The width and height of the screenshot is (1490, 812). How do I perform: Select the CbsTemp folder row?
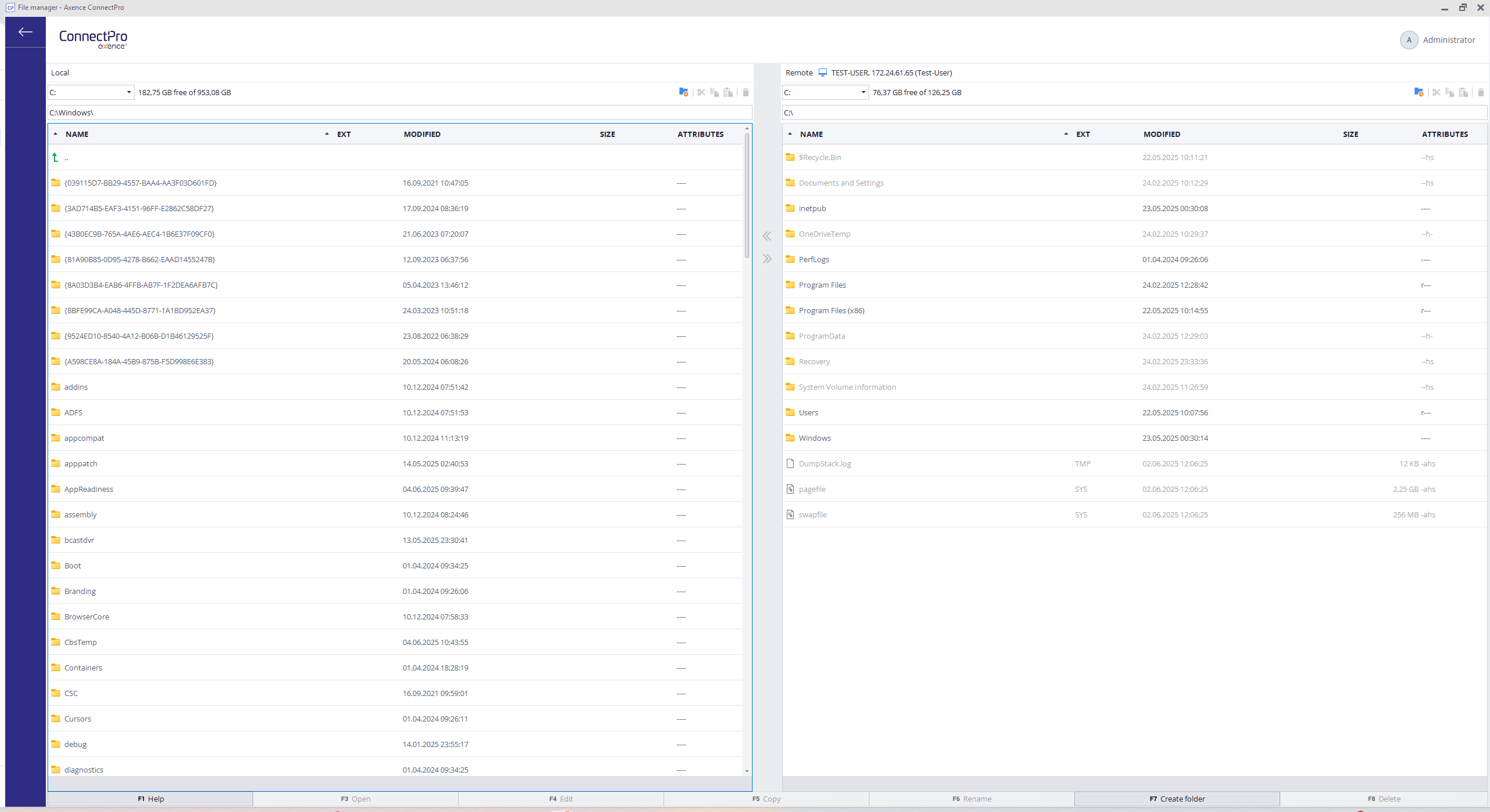[x=395, y=642]
